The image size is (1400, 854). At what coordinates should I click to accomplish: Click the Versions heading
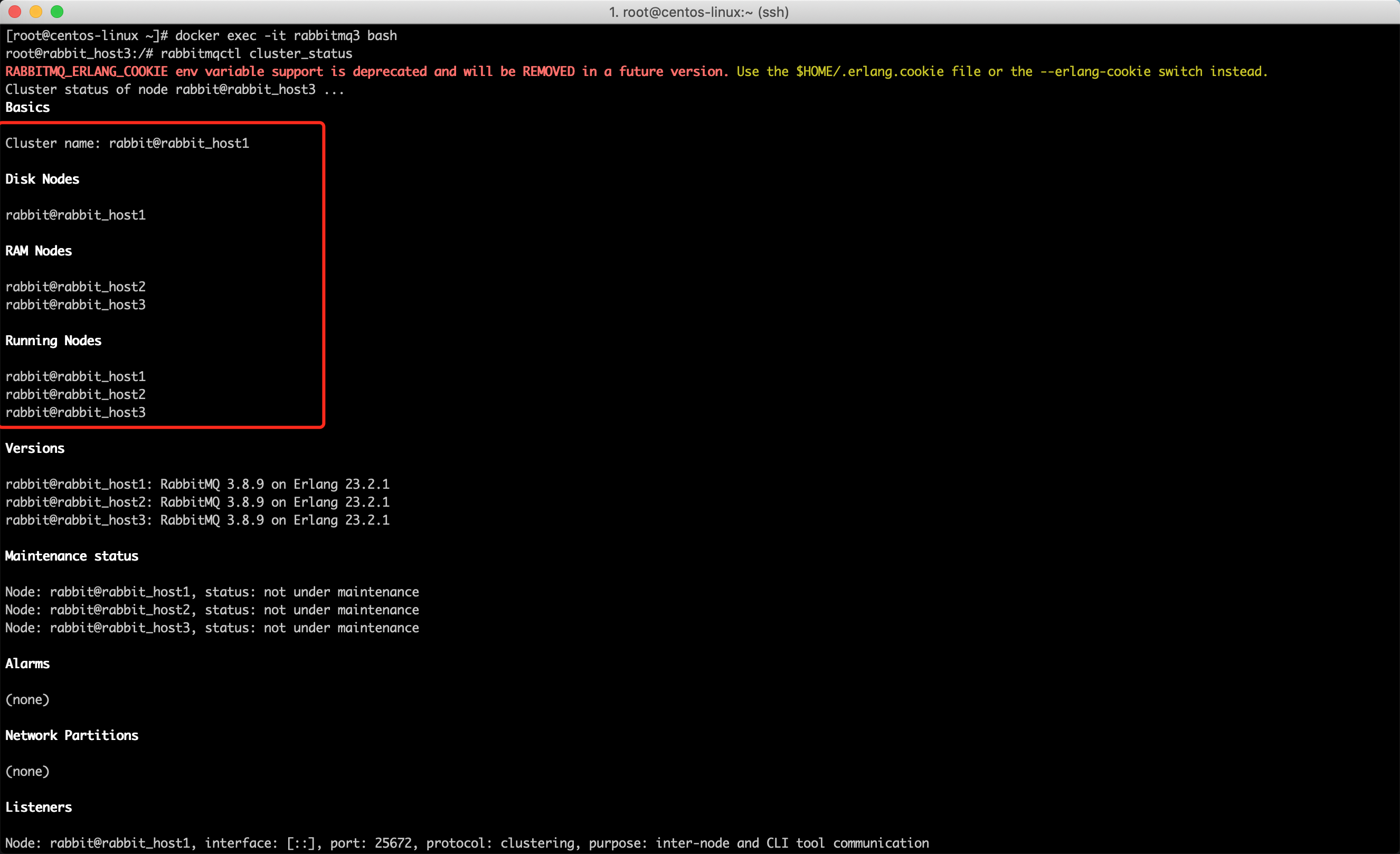35,448
